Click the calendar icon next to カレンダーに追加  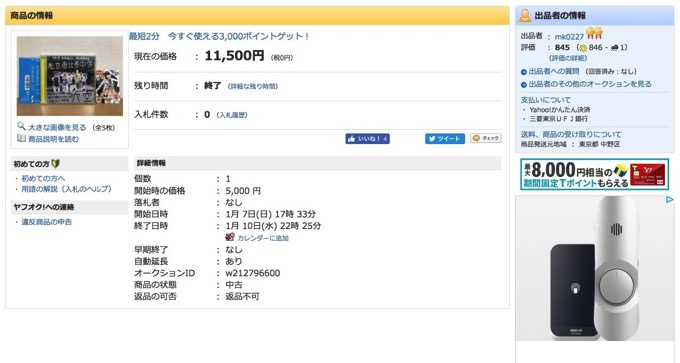click(x=230, y=237)
